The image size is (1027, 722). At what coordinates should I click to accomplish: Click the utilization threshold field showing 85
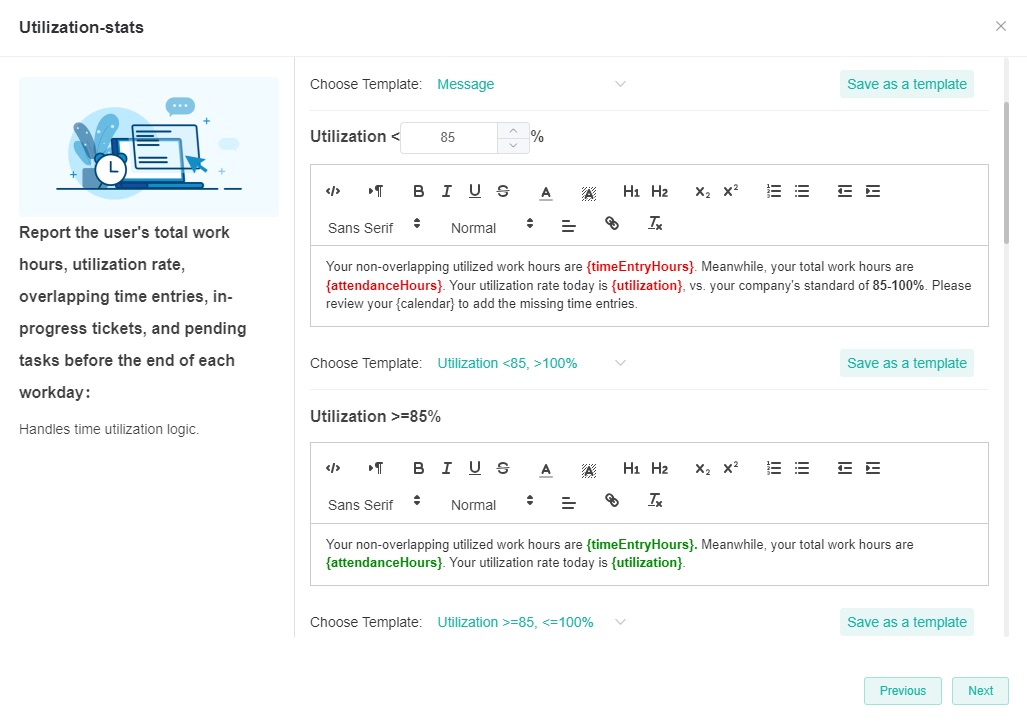[447, 138]
